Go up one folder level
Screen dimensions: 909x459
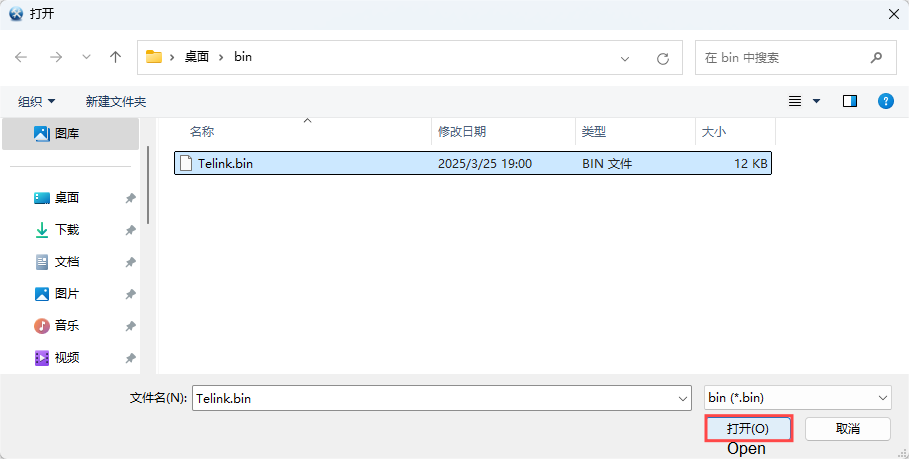(x=115, y=57)
